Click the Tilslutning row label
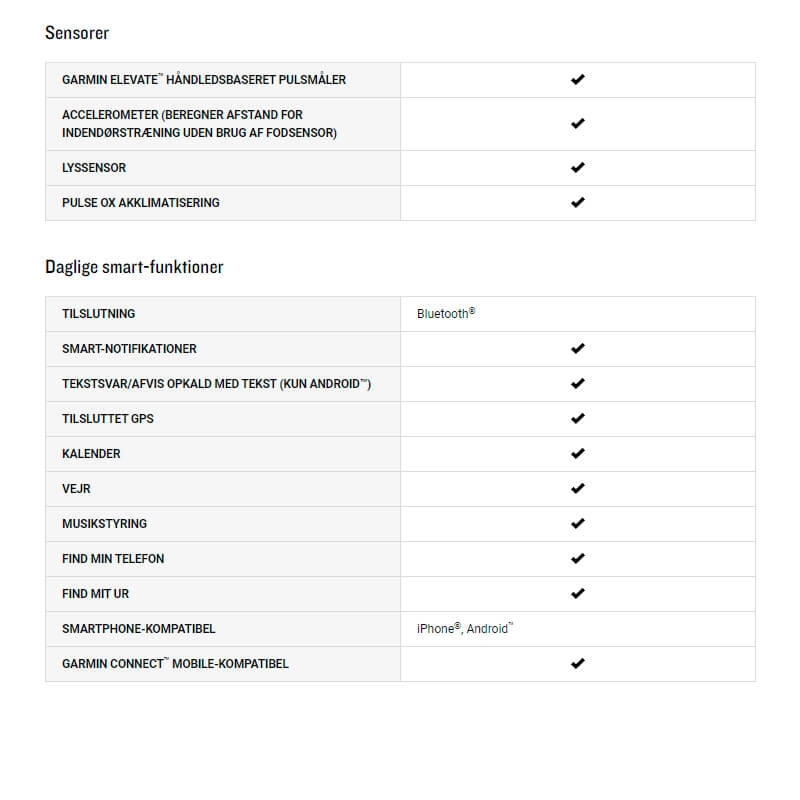The width and height of the screenshot is (800, 800). [x=98, y=314]
